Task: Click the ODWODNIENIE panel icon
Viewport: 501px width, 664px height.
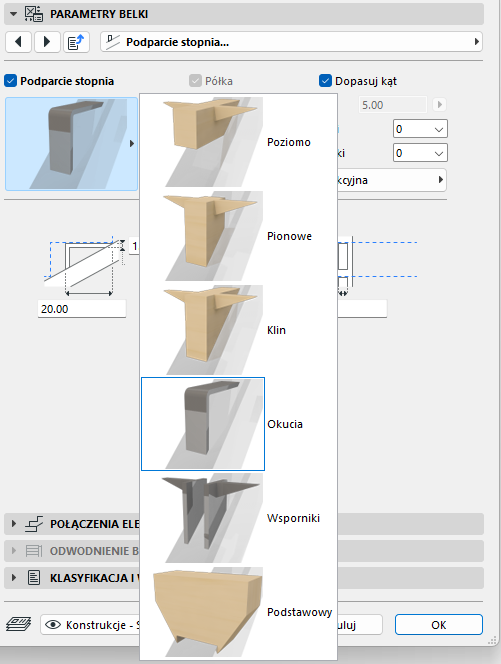Action: (34, 551)
